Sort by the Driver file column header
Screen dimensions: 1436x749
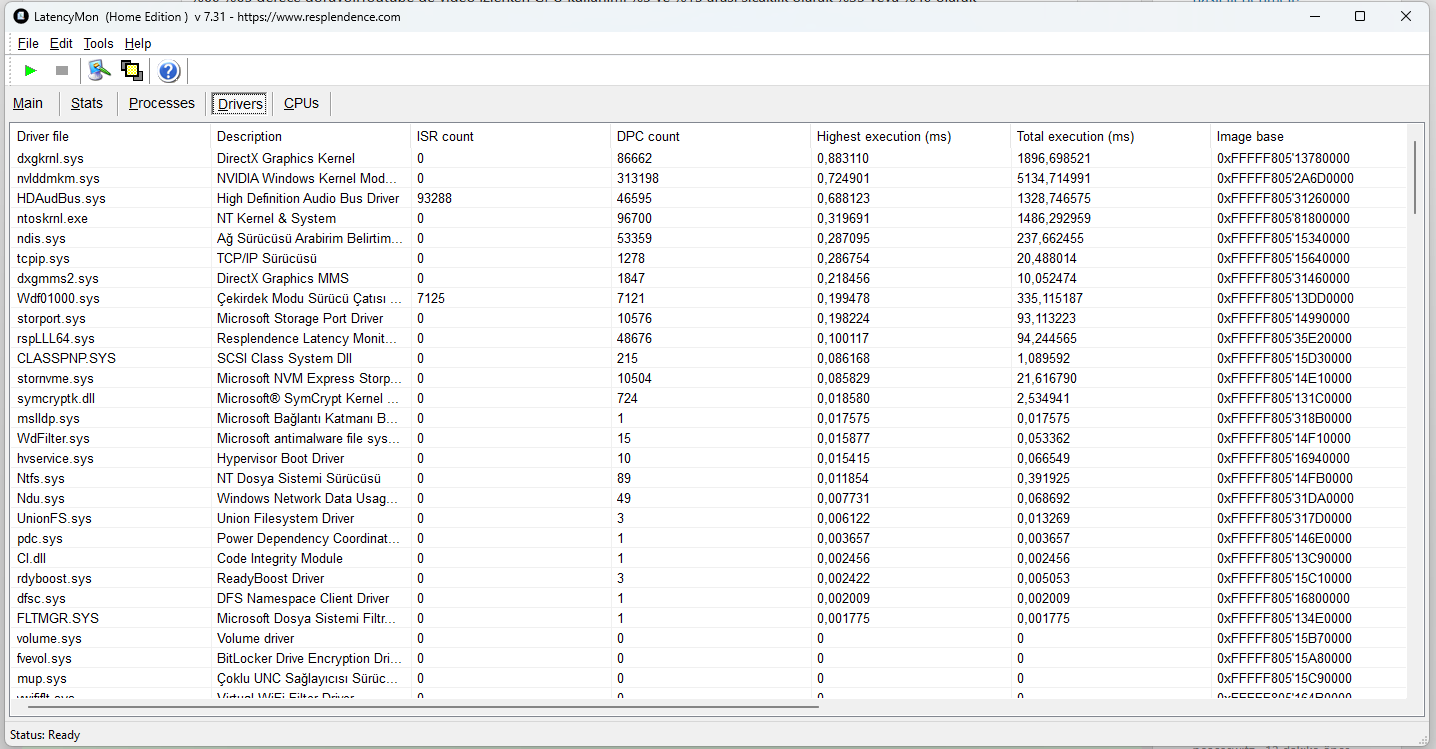pos(110,136)
